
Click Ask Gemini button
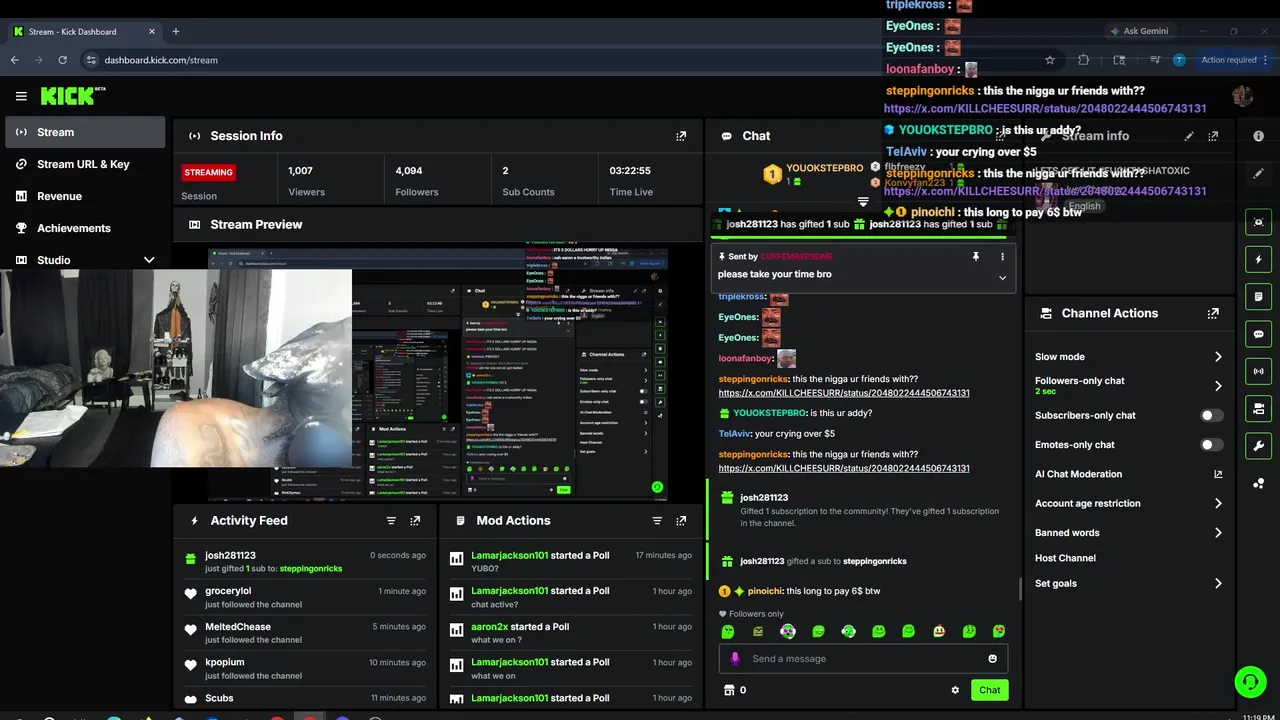pyautogui.click(x=1138, y=31)
